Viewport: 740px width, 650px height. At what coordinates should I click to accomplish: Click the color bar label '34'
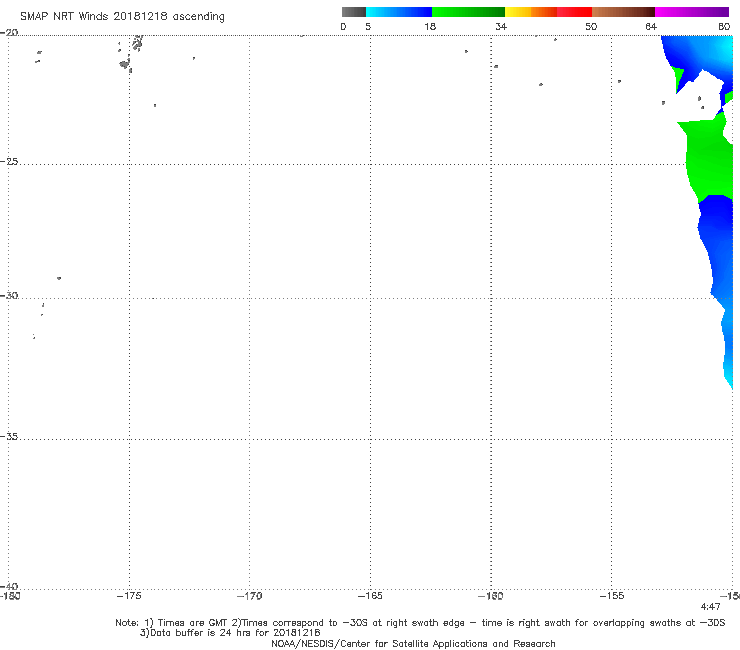pyautogui.click(x=501, y=26)
